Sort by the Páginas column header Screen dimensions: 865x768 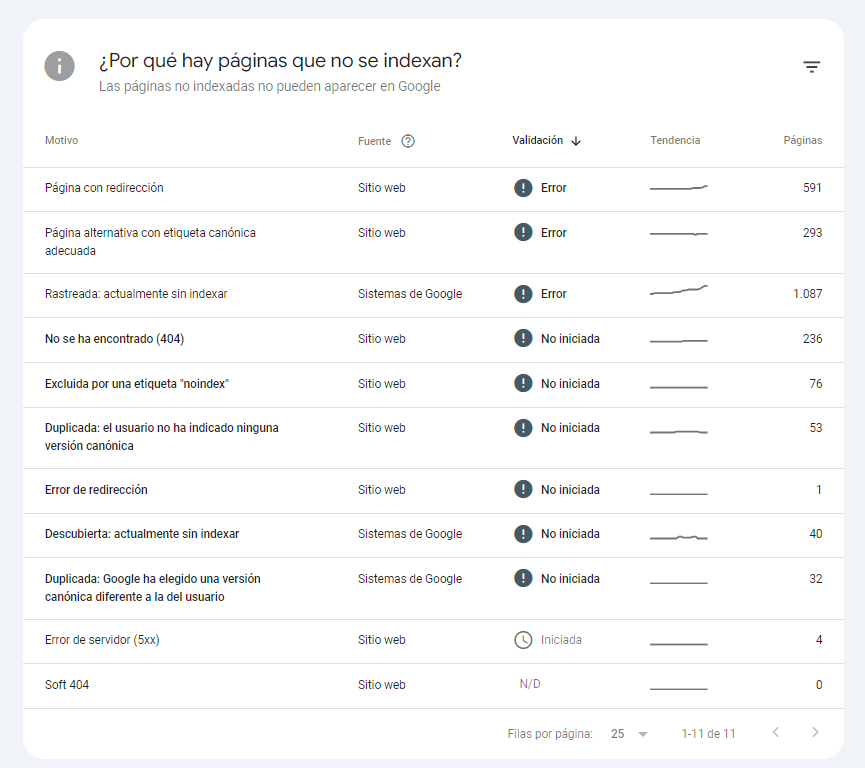pyautogui.click(x=802, y=141)
